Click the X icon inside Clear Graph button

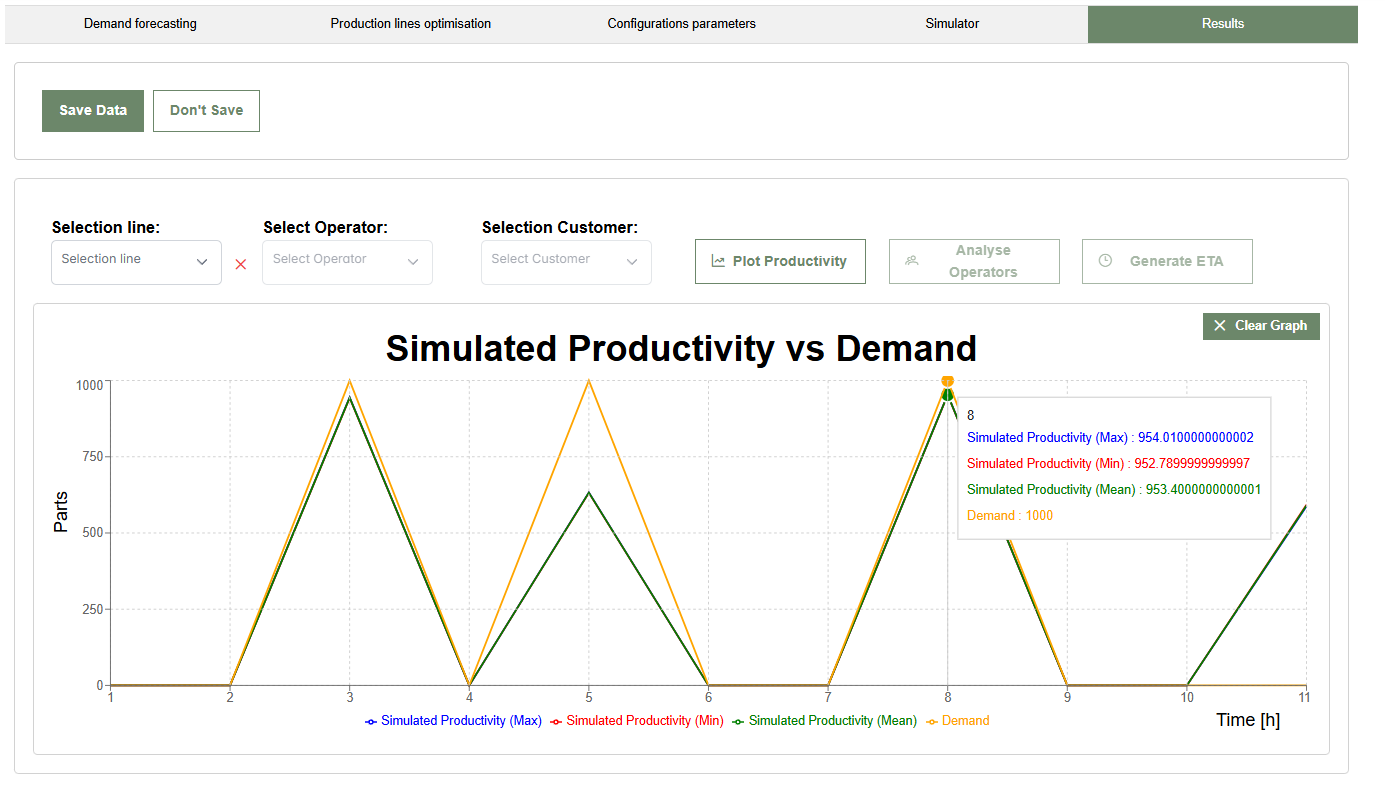(x=1220, y=325)
